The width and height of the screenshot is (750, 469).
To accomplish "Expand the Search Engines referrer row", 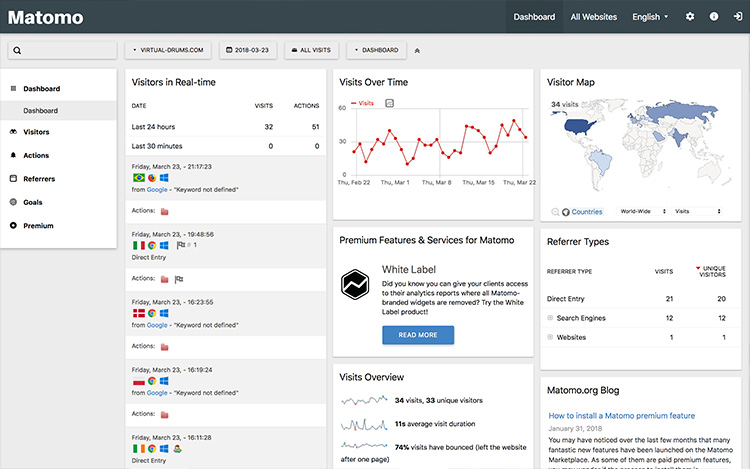I will (x=550, y=318).
